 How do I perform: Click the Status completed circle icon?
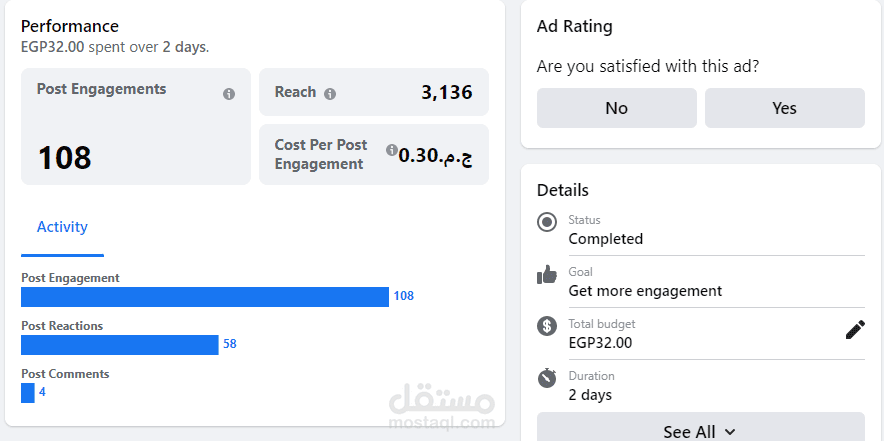tap(547, 222)
